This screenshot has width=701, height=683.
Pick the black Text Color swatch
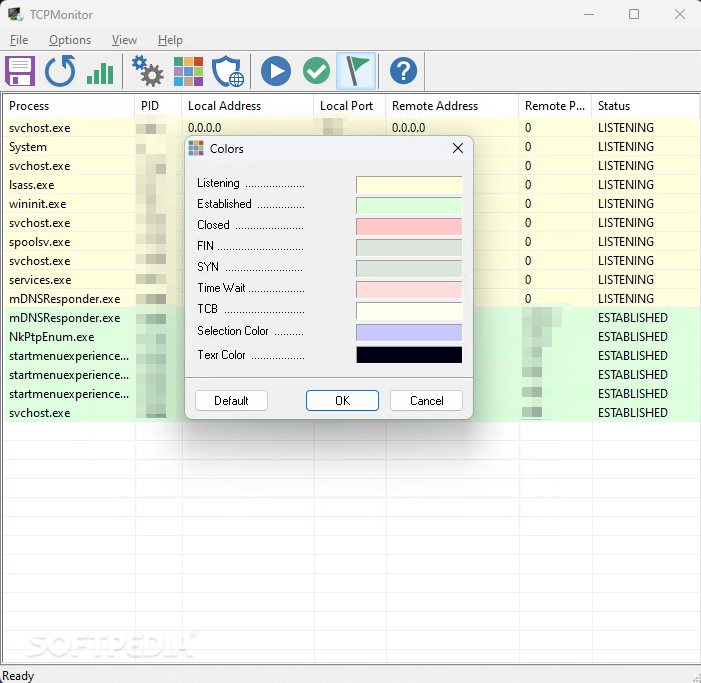(409, 354)
